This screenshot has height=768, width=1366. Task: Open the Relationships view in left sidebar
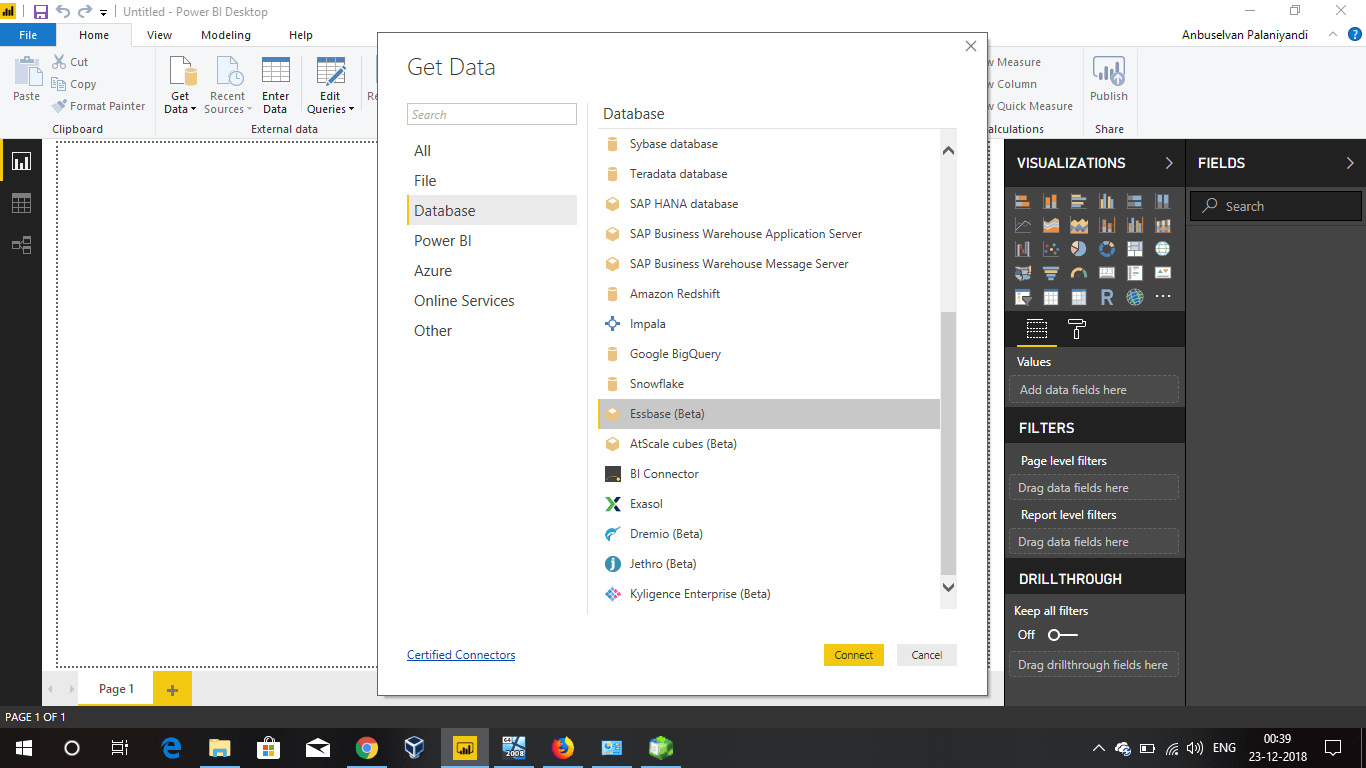point(21,245)
